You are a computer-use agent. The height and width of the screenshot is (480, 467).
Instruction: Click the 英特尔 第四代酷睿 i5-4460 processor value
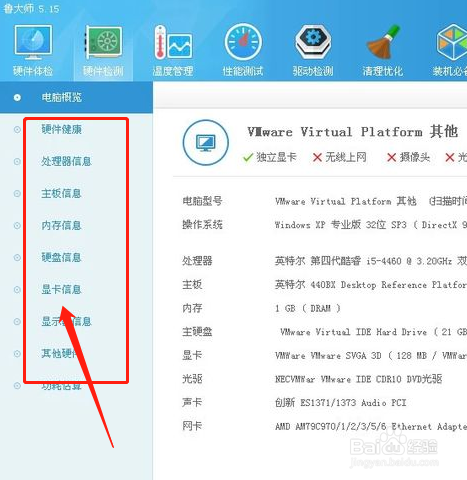[371, 261]
